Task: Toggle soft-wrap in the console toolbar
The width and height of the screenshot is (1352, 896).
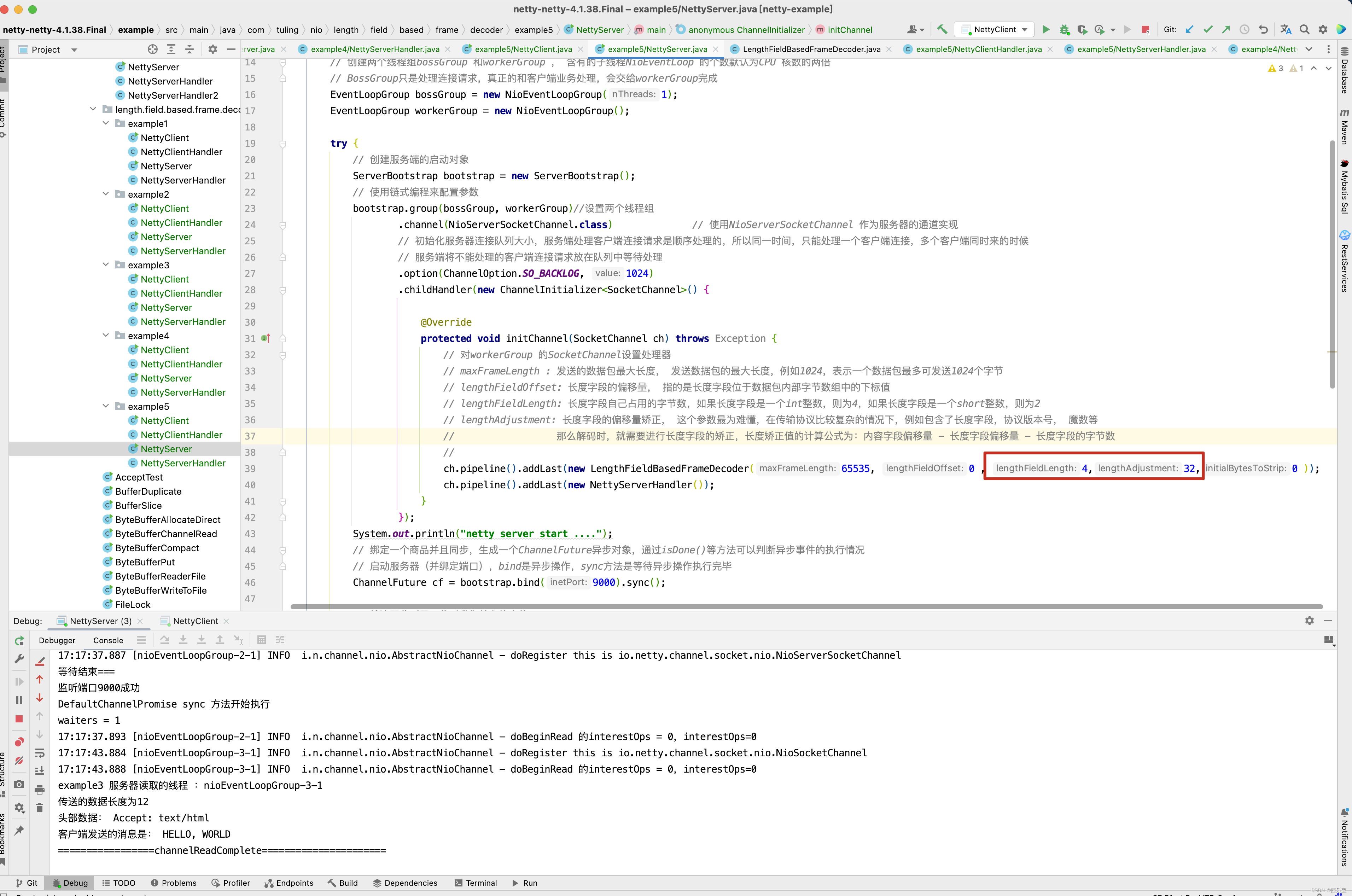Action: tap(40, 752)
